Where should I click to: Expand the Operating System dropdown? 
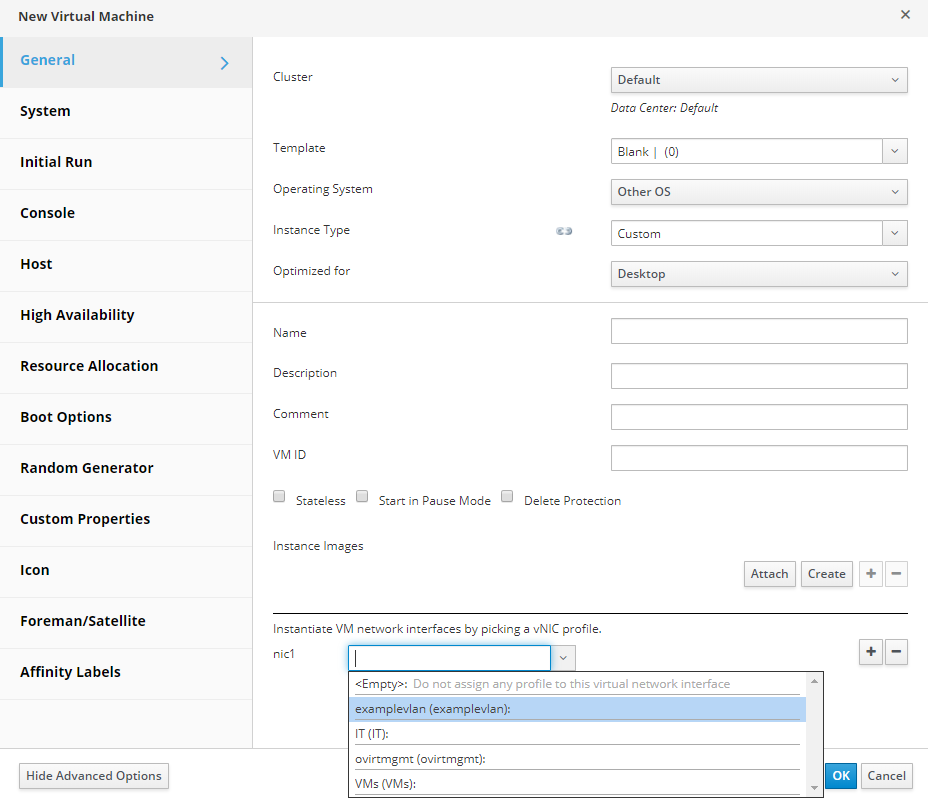[x=758, y=192]
